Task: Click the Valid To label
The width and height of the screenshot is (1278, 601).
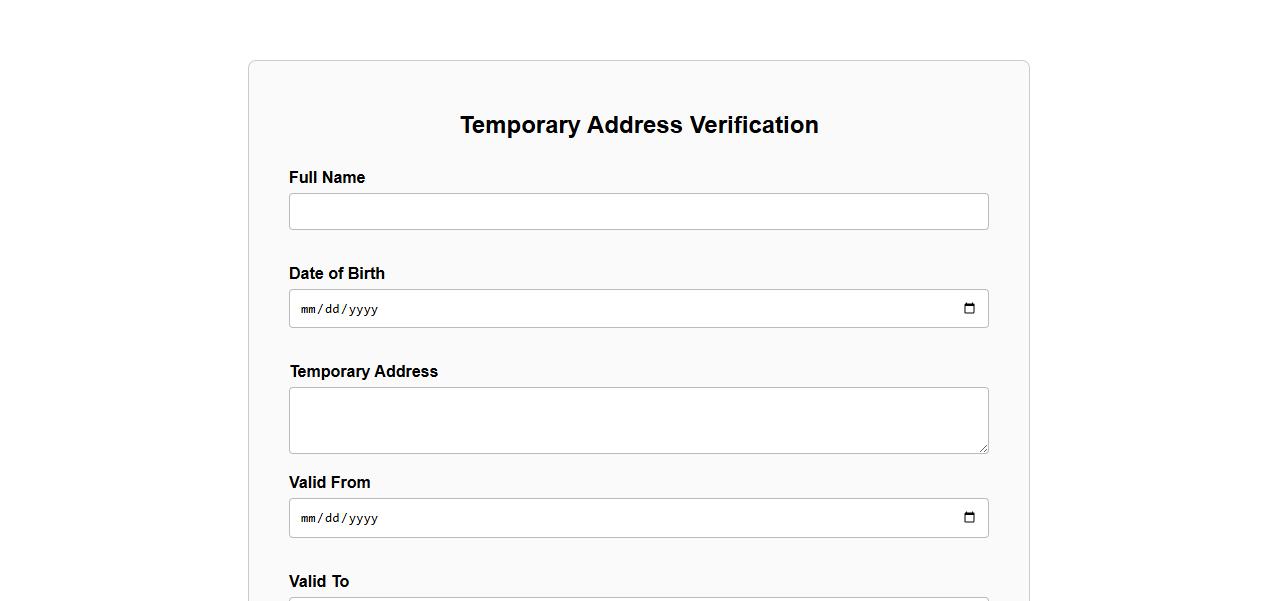Action: 319,582
